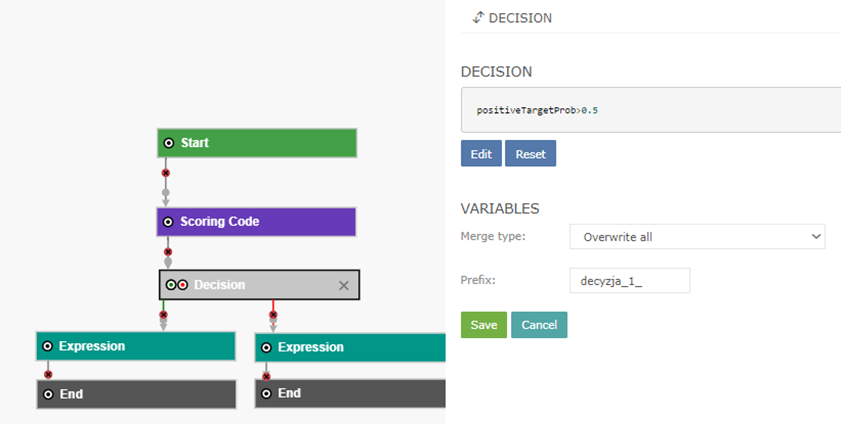Click the Start node connector dot
The width and height of the screenshot is (841, 424).
point(168,143)
